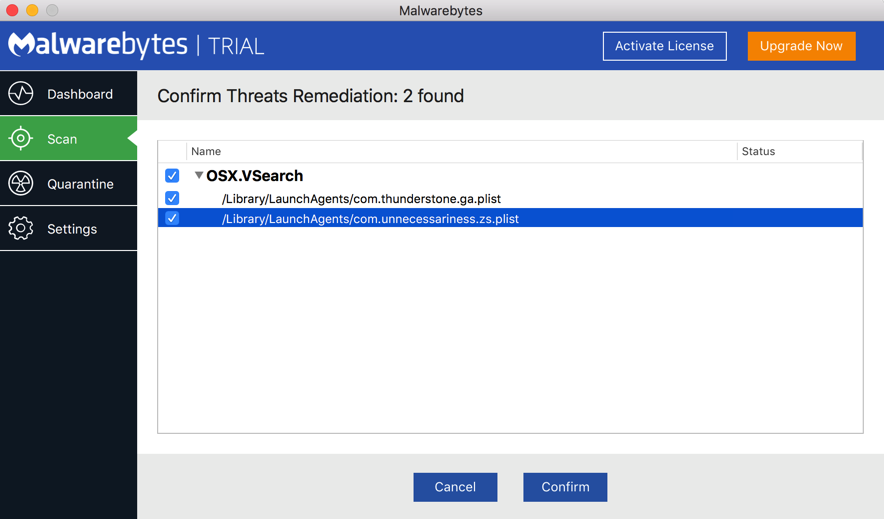The image size is (884, 519).
Task: Uncheck com.thunderstone.ga.plist checkbox
Action: (172, 198)
